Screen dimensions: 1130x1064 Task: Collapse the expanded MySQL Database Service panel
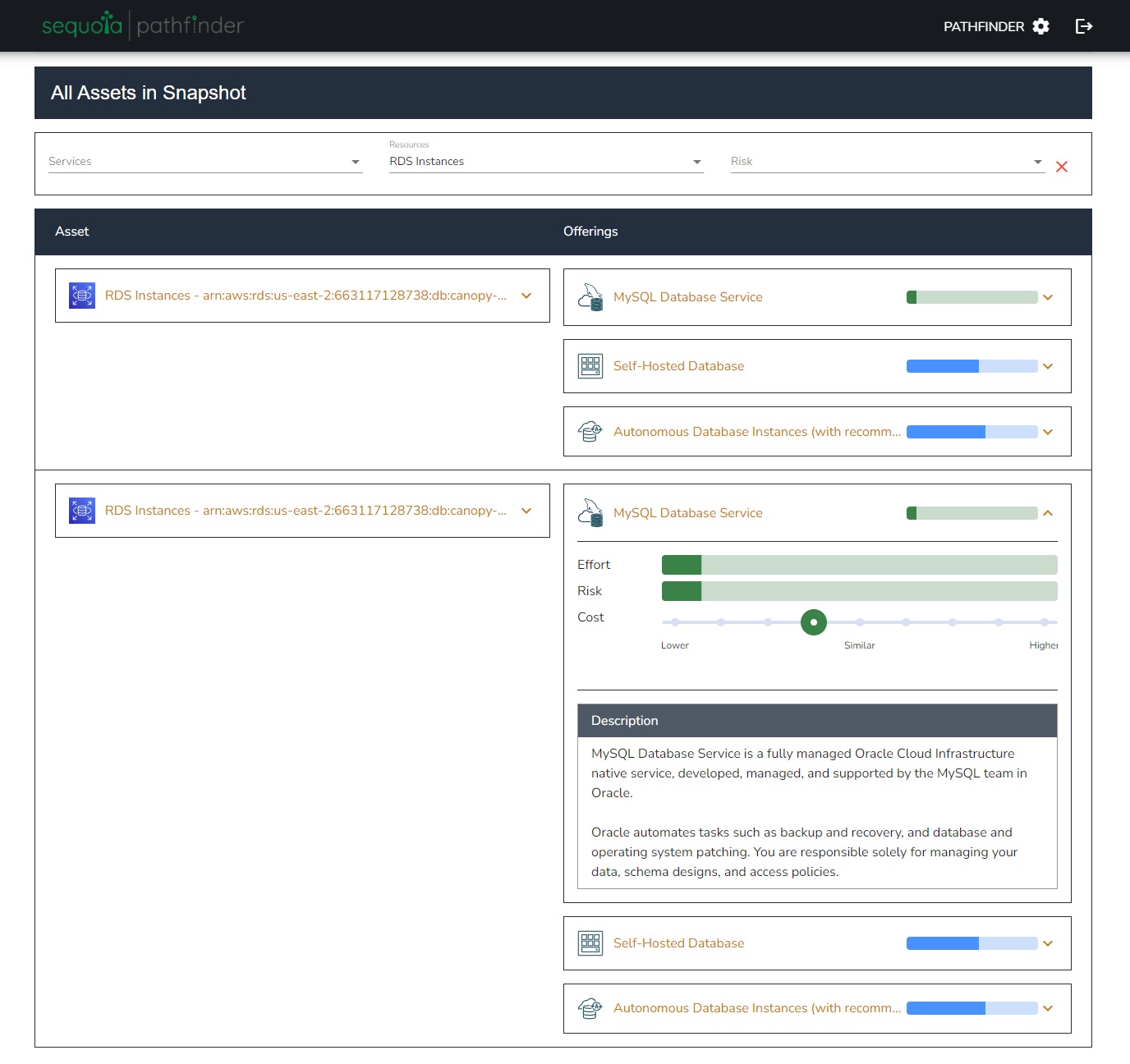pyautogui.click(x=1048, y=513)
